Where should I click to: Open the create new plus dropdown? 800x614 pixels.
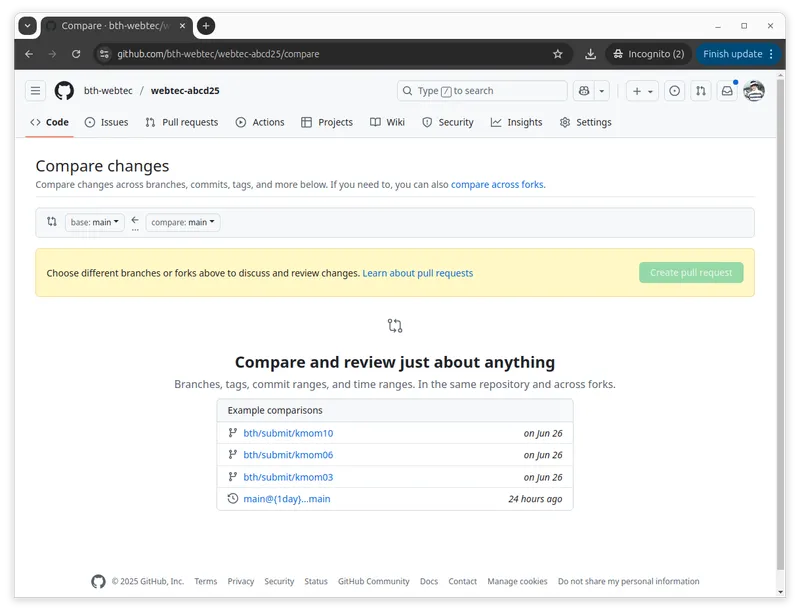642,91
